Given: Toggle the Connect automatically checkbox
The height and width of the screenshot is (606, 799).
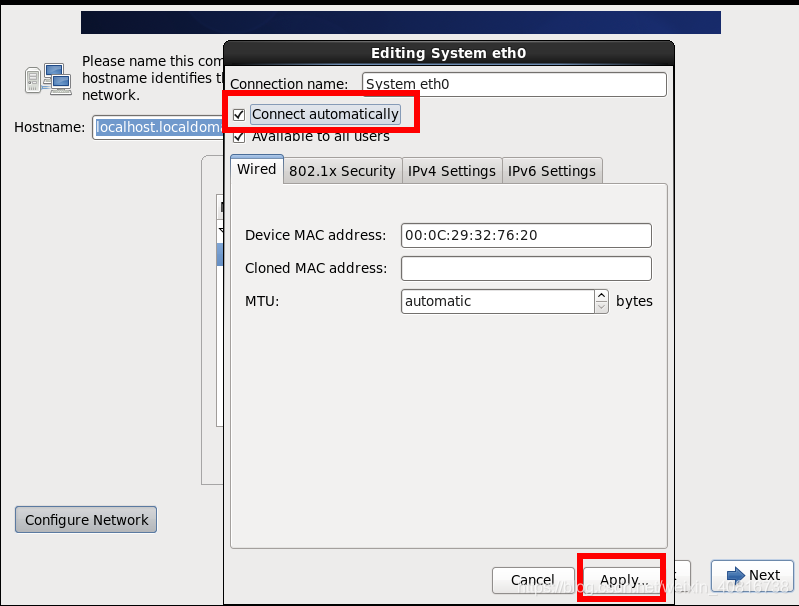Looking at the screenshot, I should click(238, 115).
